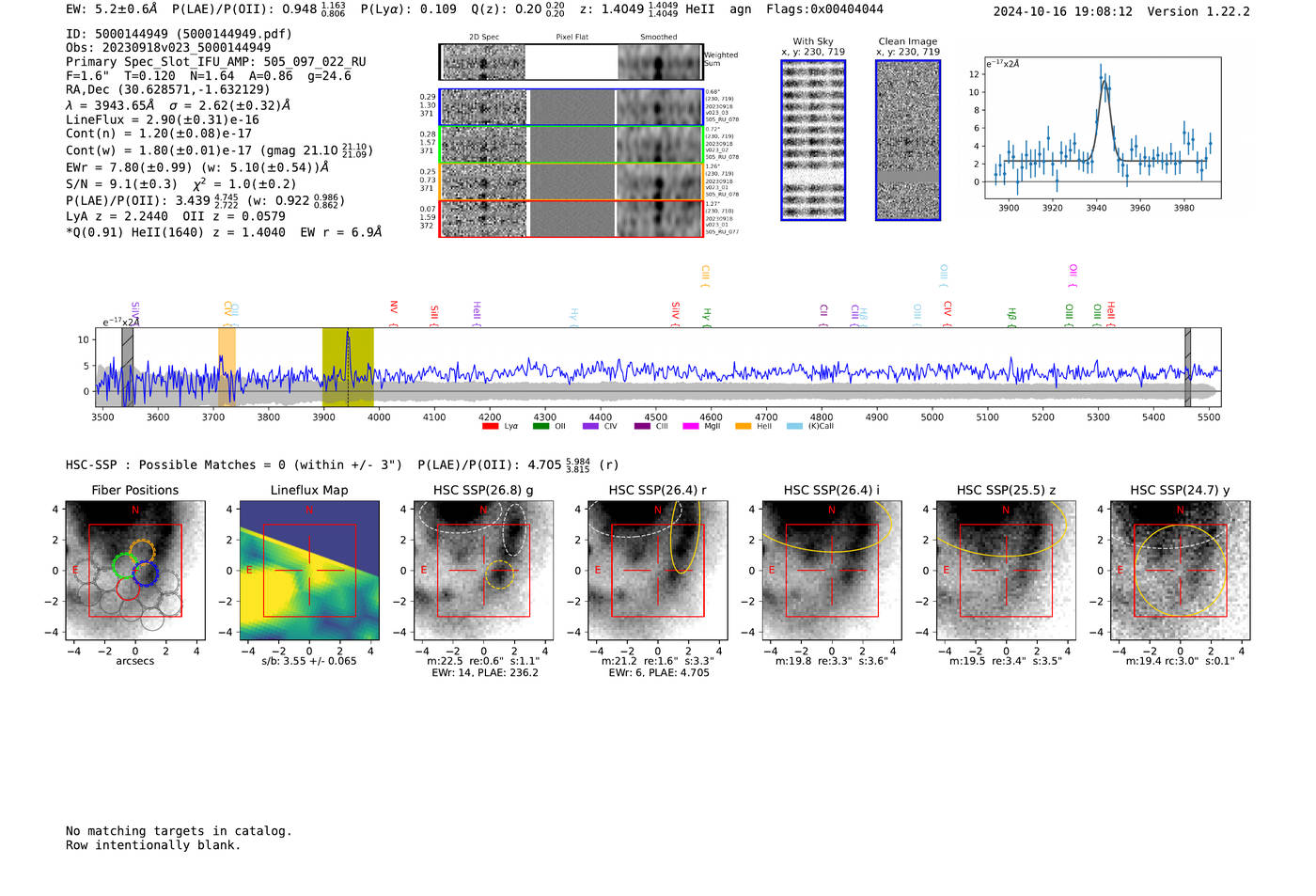Click the 'RA,Dec (30.628571,-1.632129)' line
Screen dimensions: 1316x896
(168, 90)
